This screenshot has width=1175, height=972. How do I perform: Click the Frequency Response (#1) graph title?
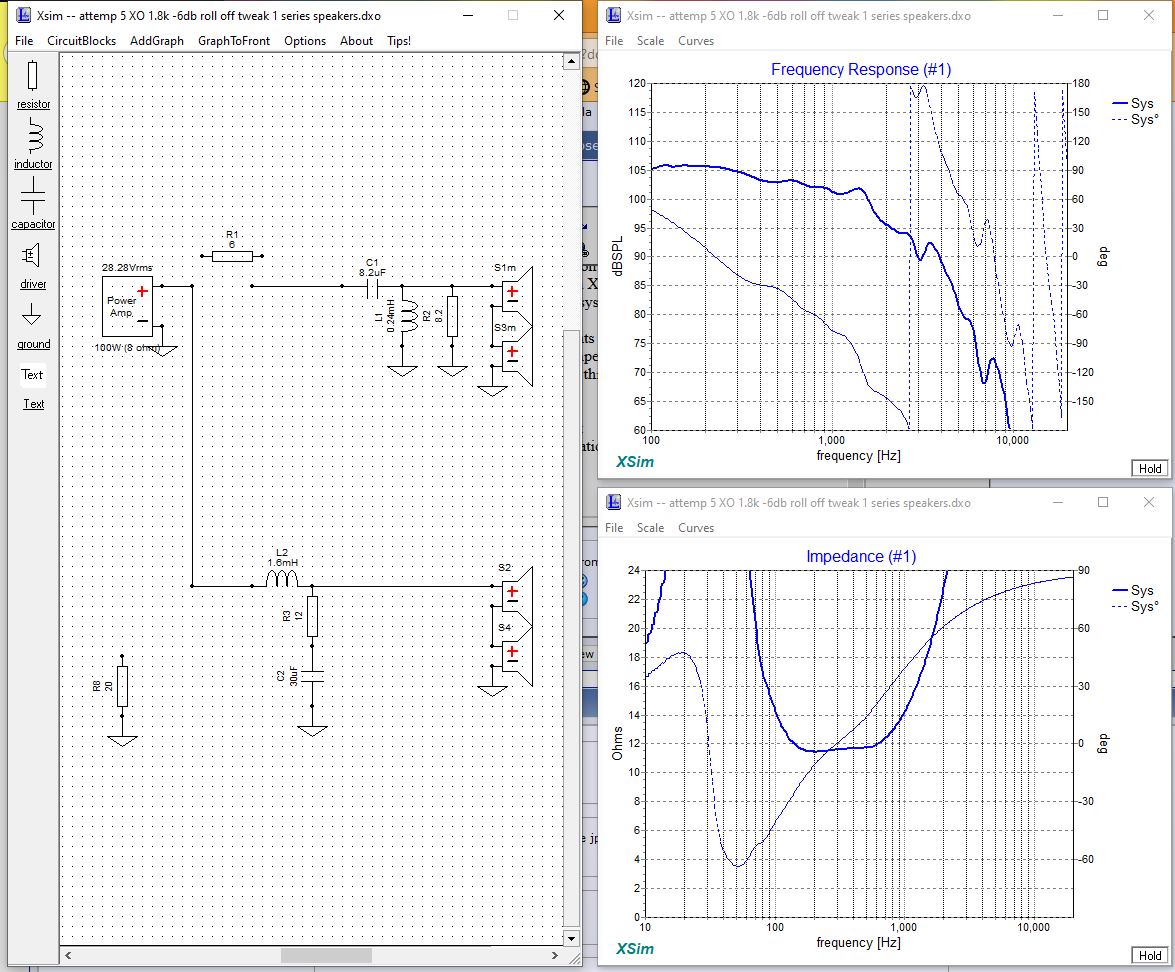click(x=860, y=70)
